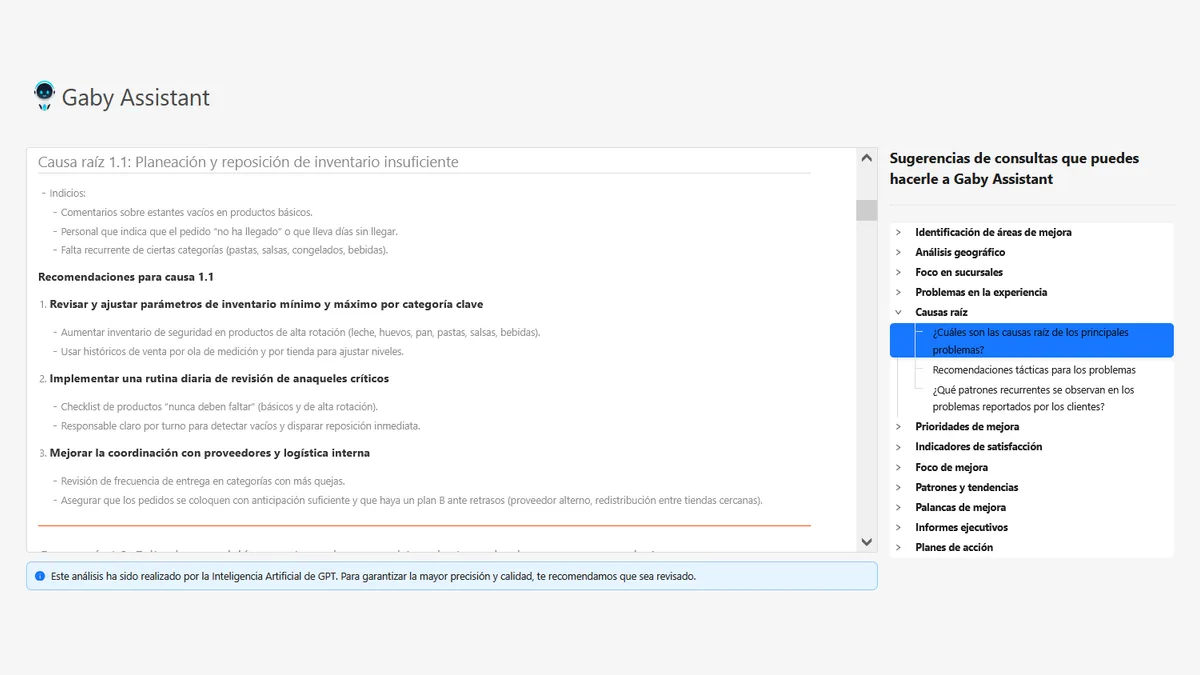Choose Recomendaciones tácticas para los problemas

(x=1034, y=370)
